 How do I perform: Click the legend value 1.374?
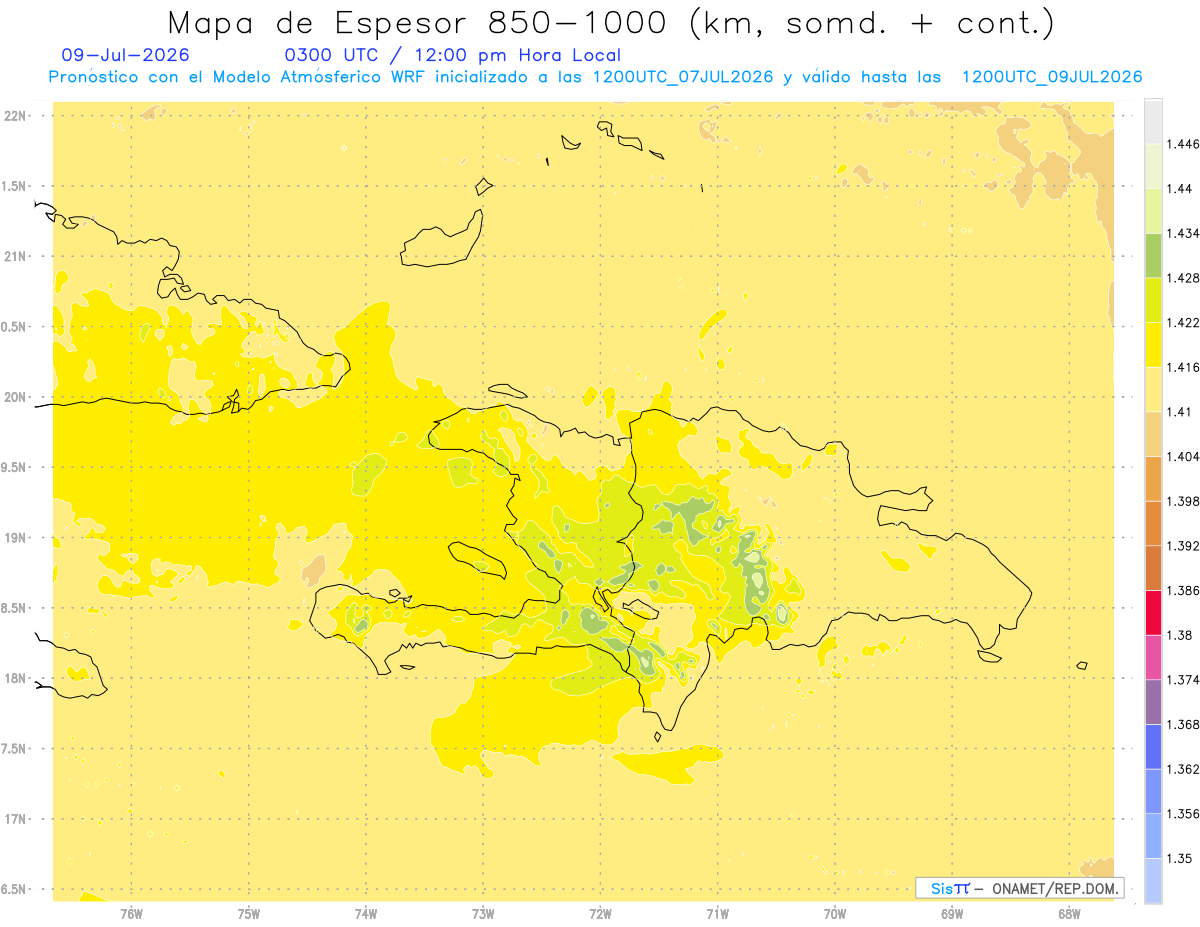coord(1184,680)
